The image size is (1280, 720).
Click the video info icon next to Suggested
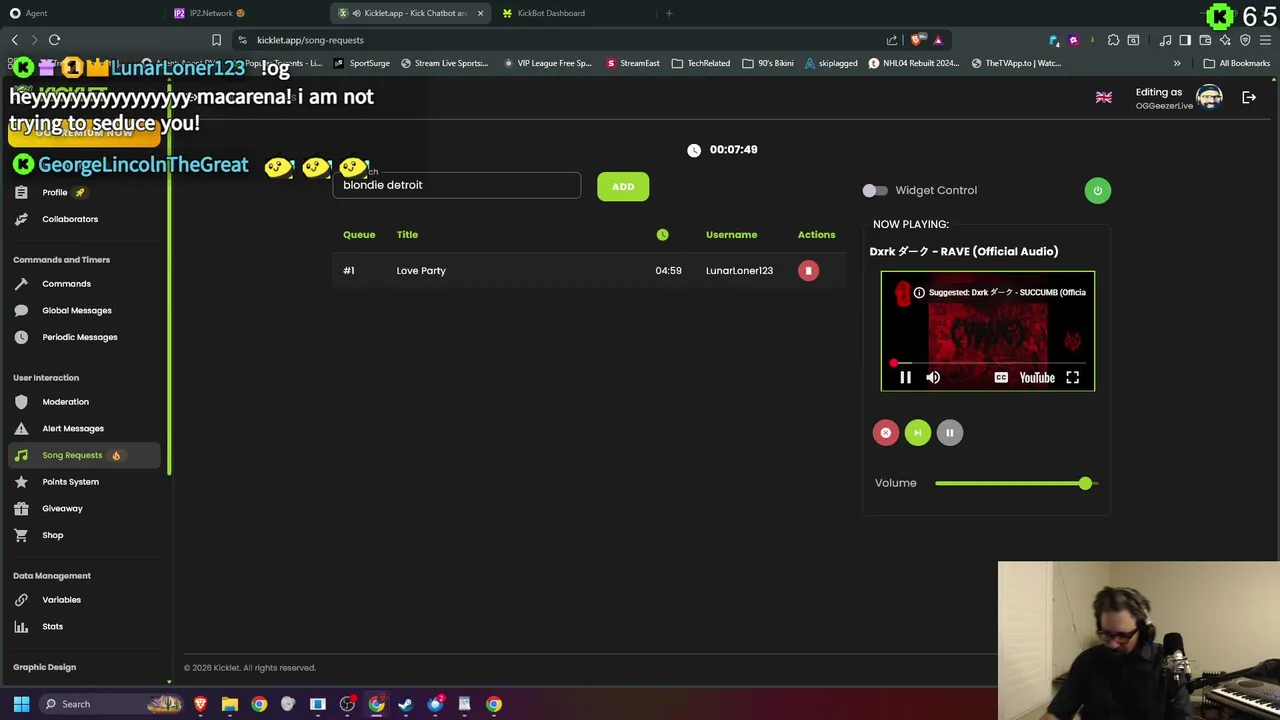[919, 293]
